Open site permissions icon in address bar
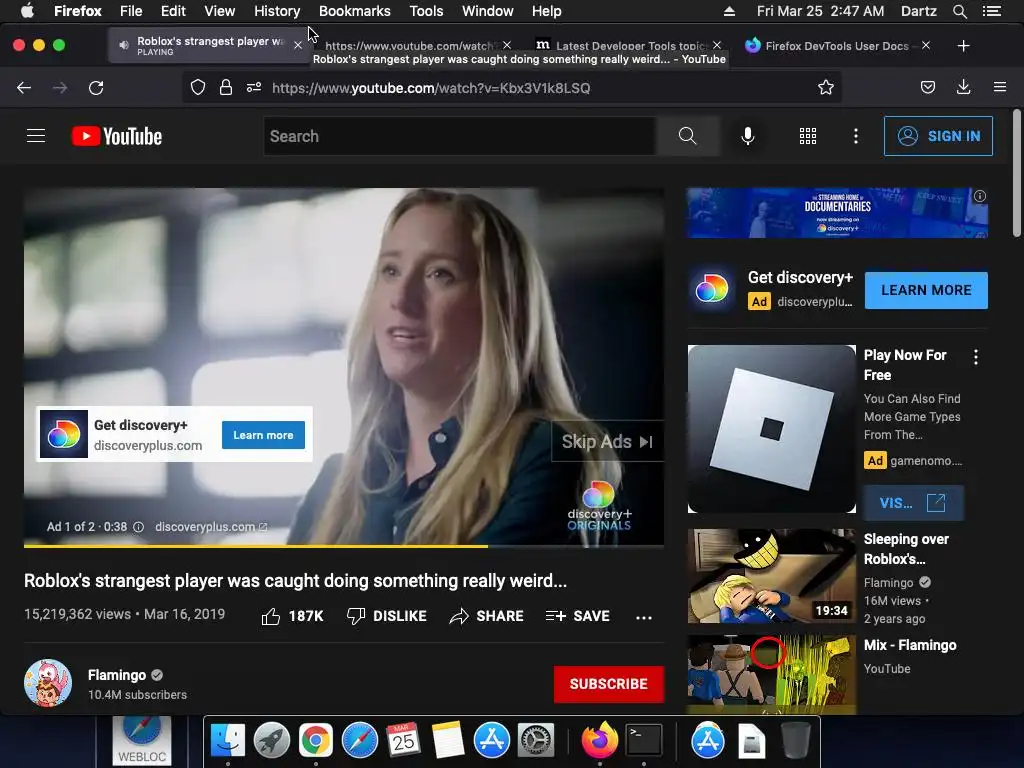 click(254, 88)
